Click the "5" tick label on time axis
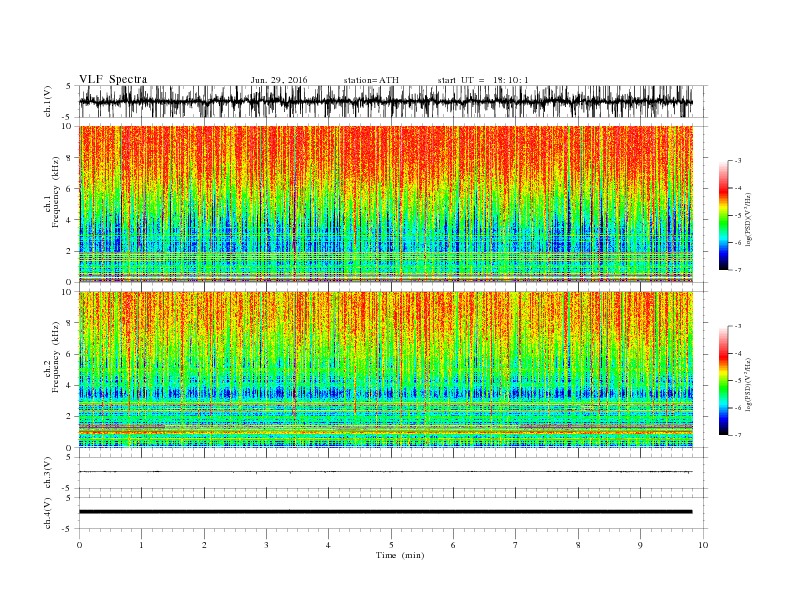 pos(391,545)
